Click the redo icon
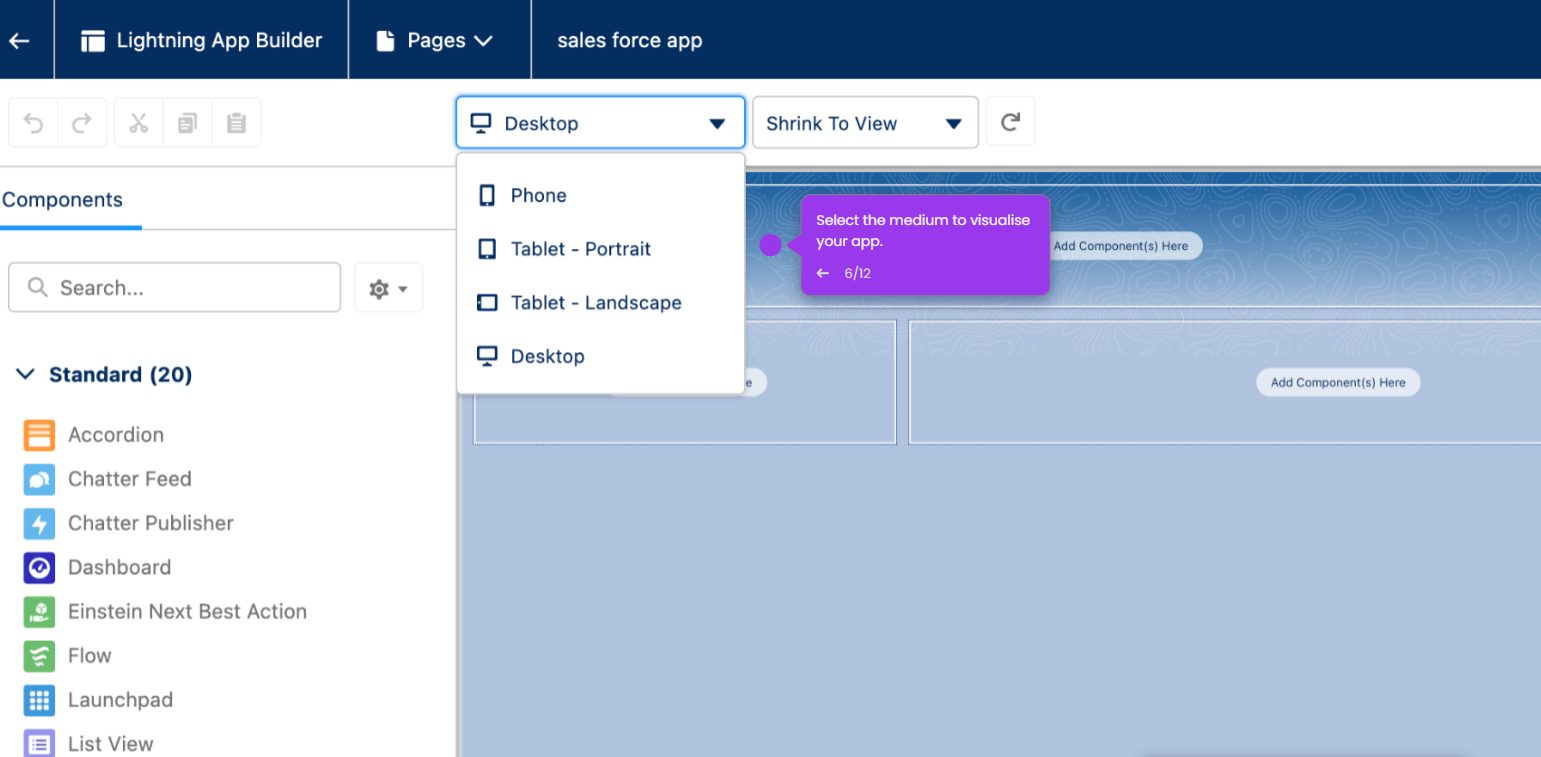 click(82, 123)
